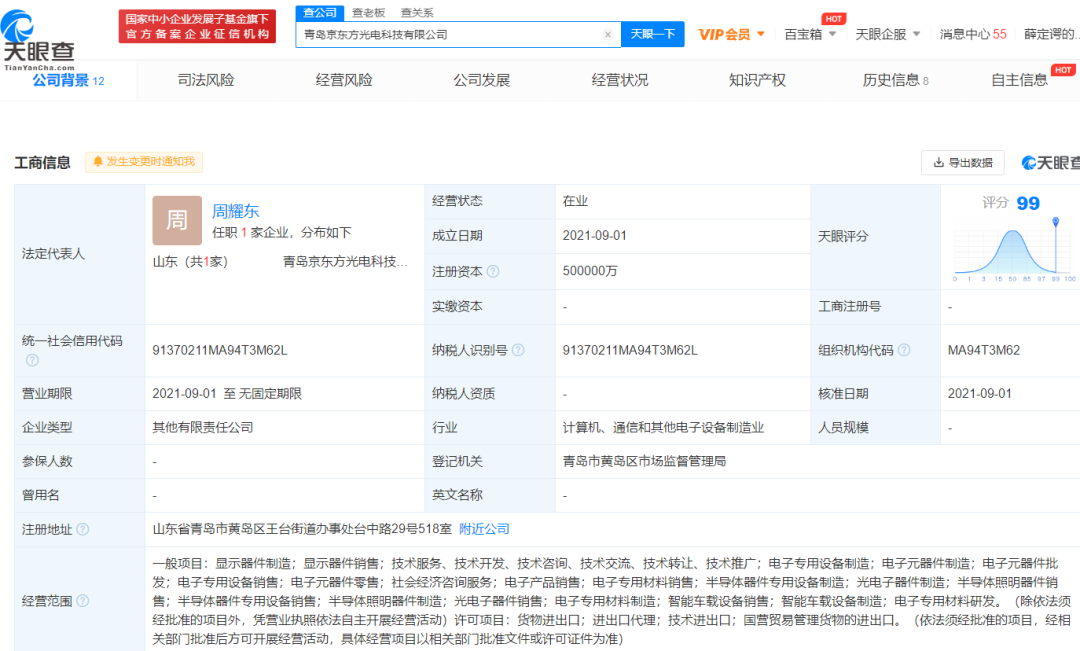
Task: Click the 青岛京东方光电科技... company link
Action: [x=345, y=262]
